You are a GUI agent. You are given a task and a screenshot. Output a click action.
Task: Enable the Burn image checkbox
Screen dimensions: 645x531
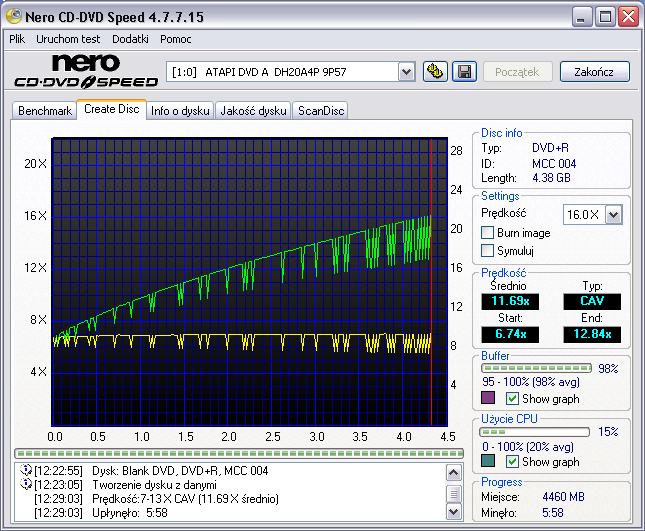pos(487,232)
